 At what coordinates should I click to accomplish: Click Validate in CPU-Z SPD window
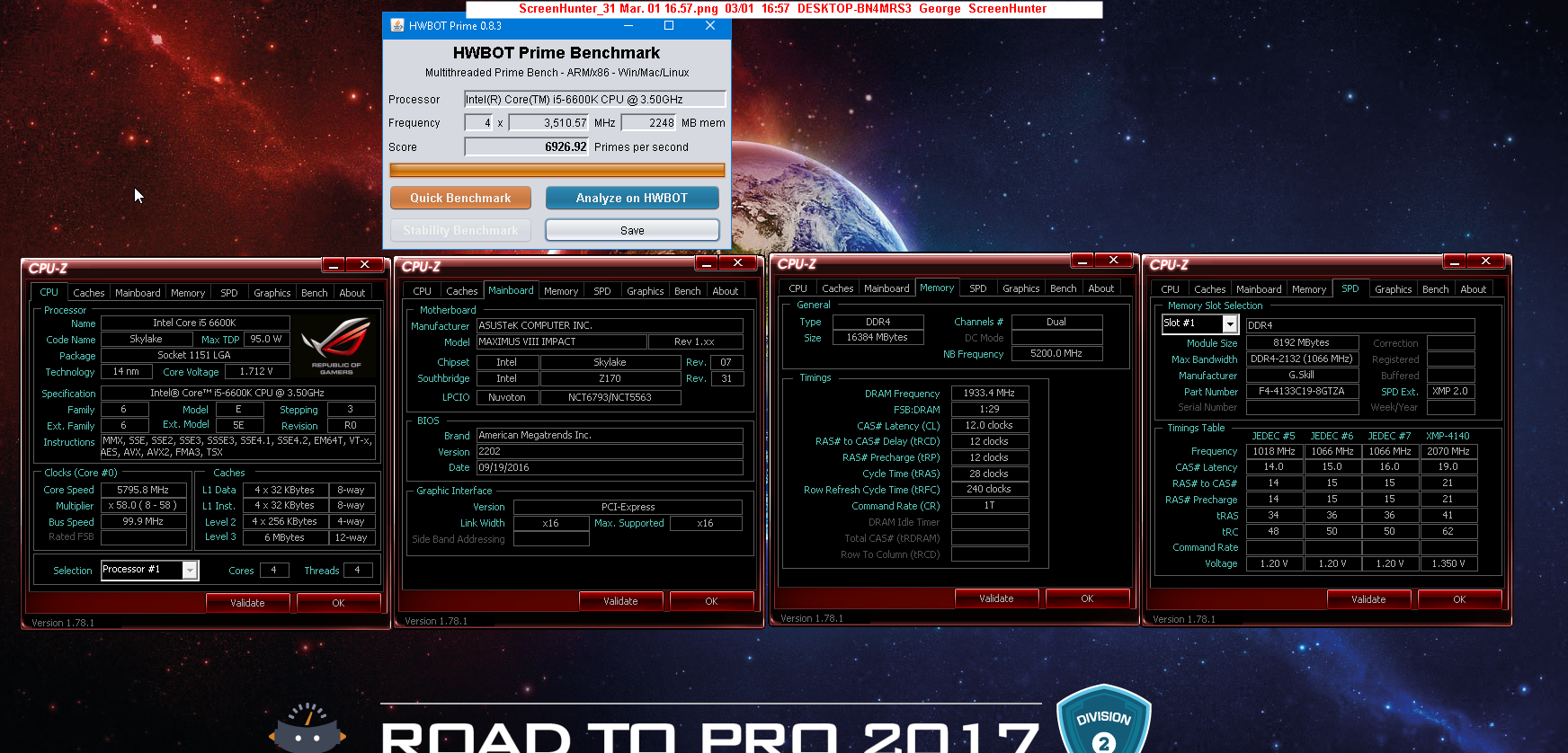[x=1368, y=599]
